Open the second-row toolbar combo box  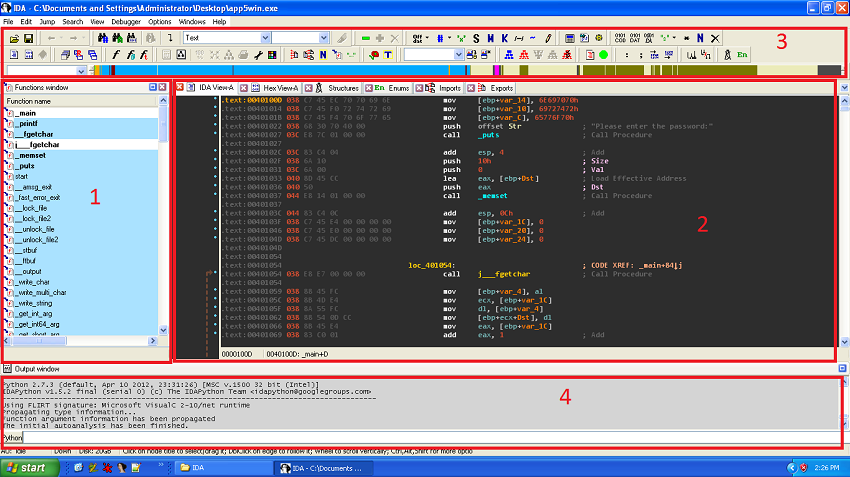coord(458,55)
